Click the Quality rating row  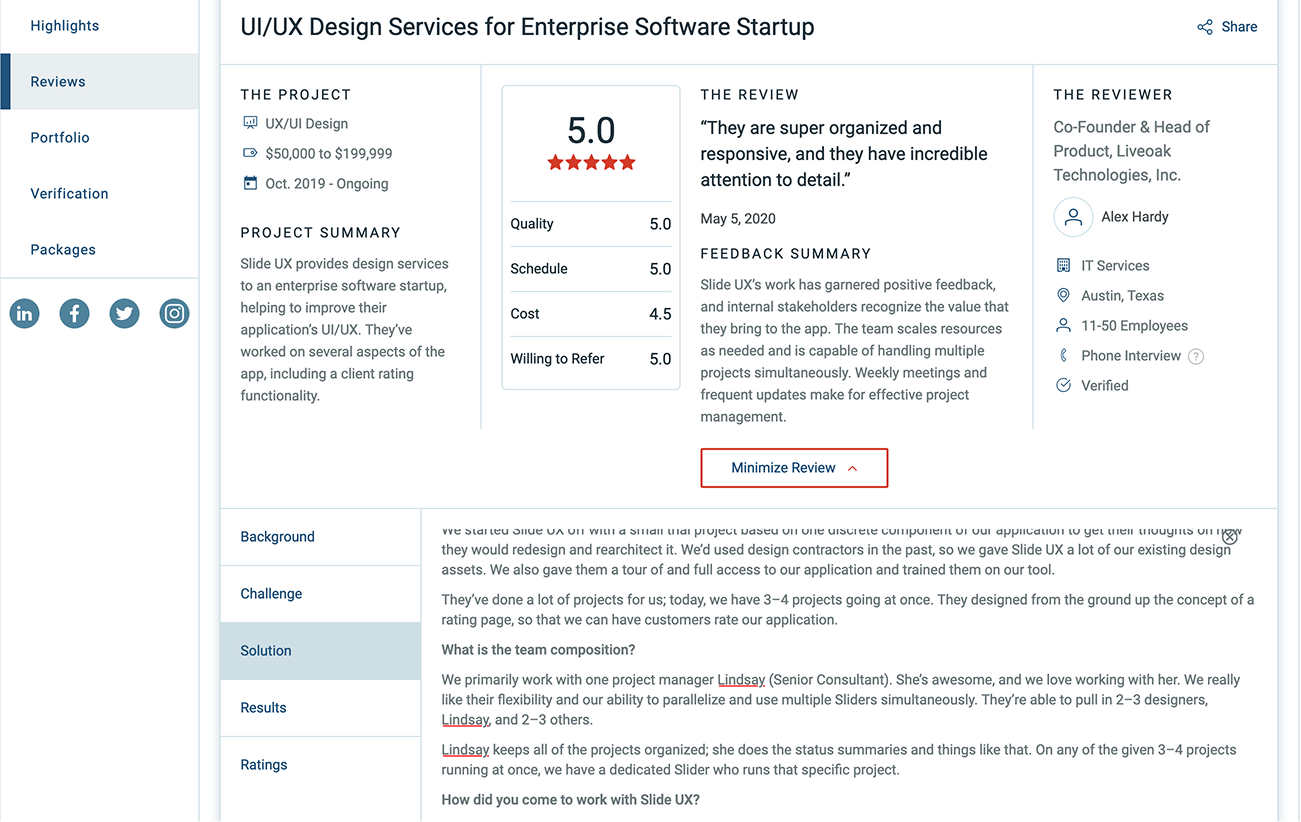[591, 224]
